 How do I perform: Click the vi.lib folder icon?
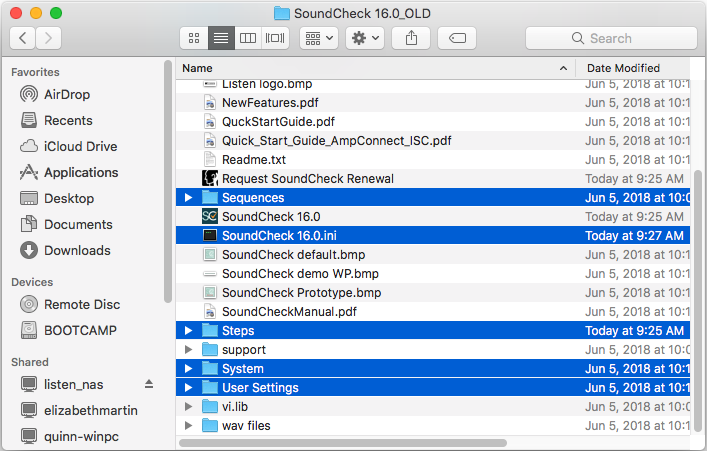(210, 406)
